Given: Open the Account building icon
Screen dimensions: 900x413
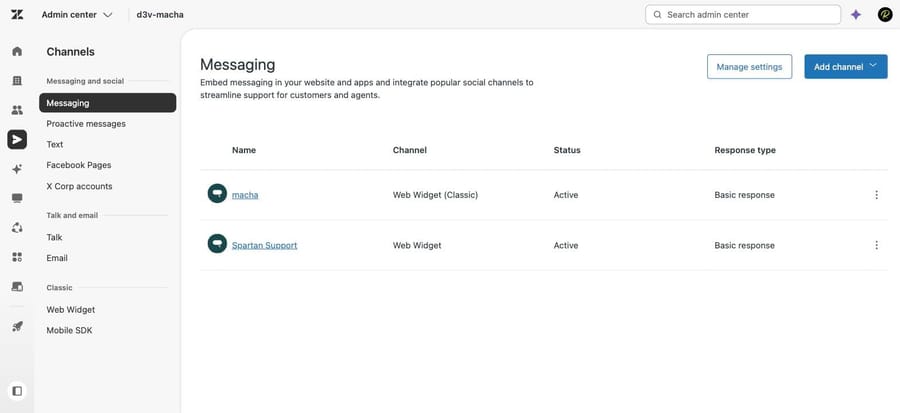Looking at the screenshot, I should (x=17, y=81).
